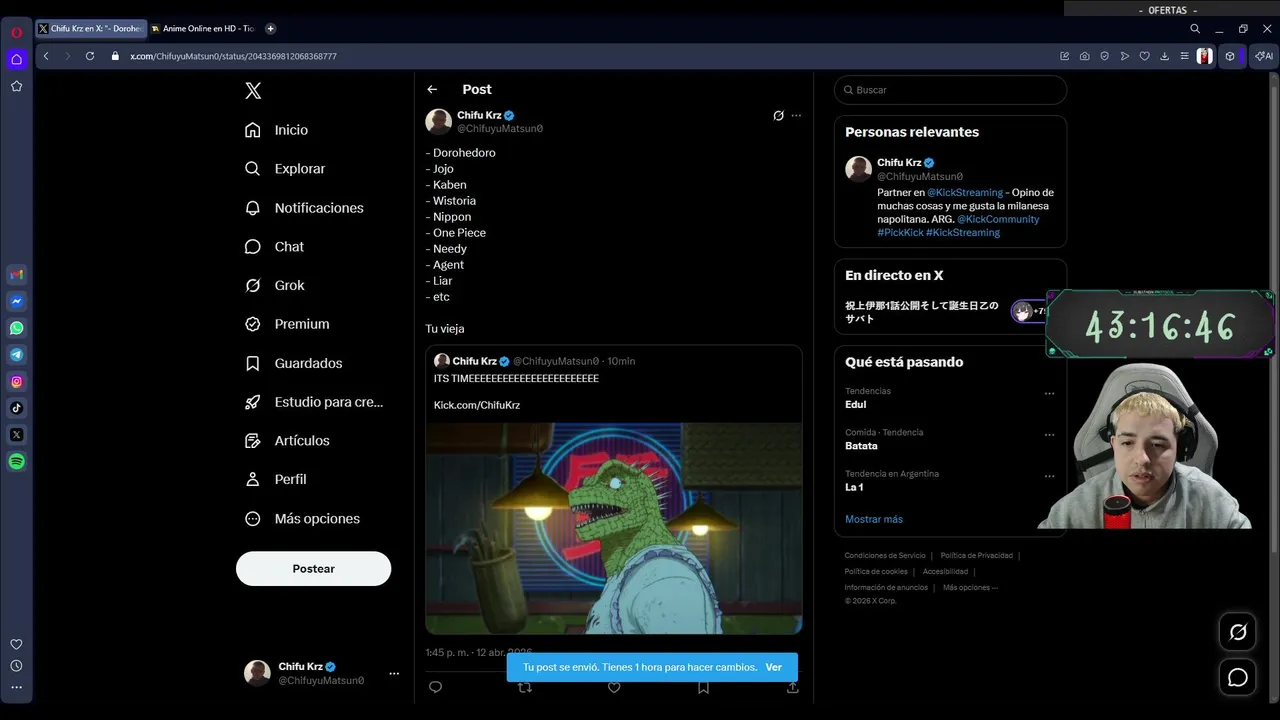Click the reply icon under the post

(435, 687)
